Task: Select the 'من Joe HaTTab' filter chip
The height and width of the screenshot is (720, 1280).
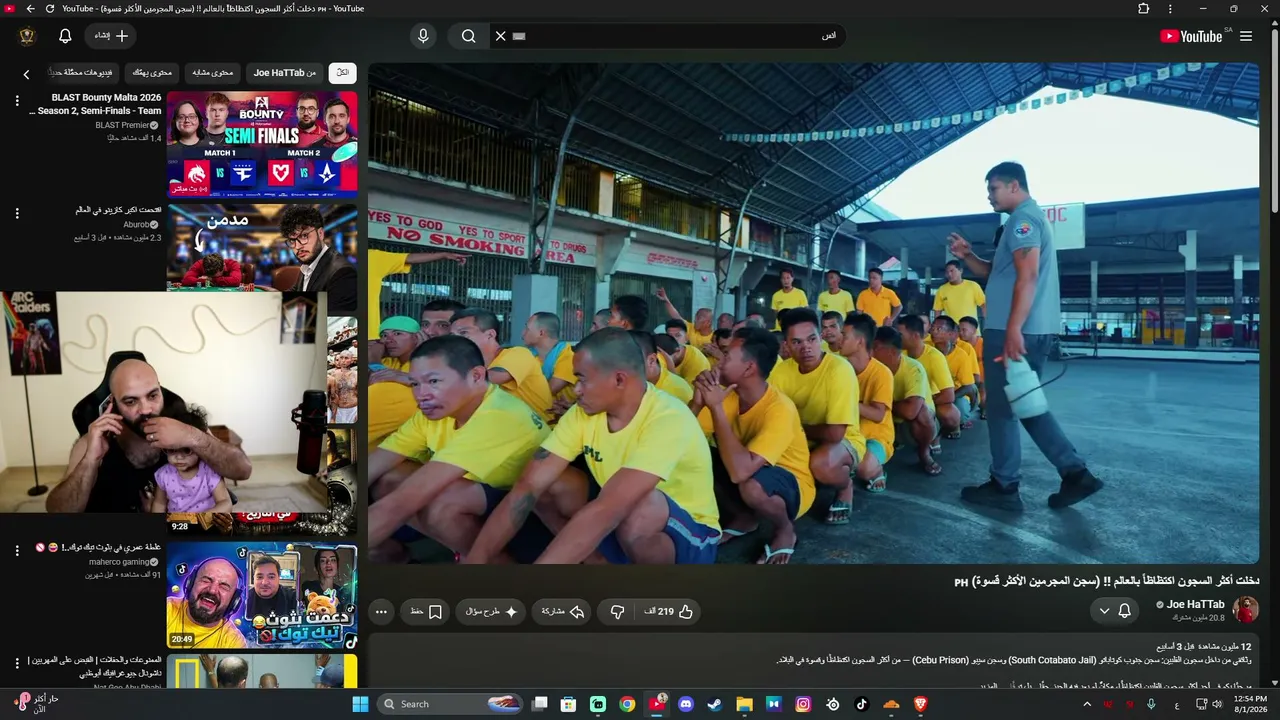Action: pyautogui.click(x=284, y=73)
